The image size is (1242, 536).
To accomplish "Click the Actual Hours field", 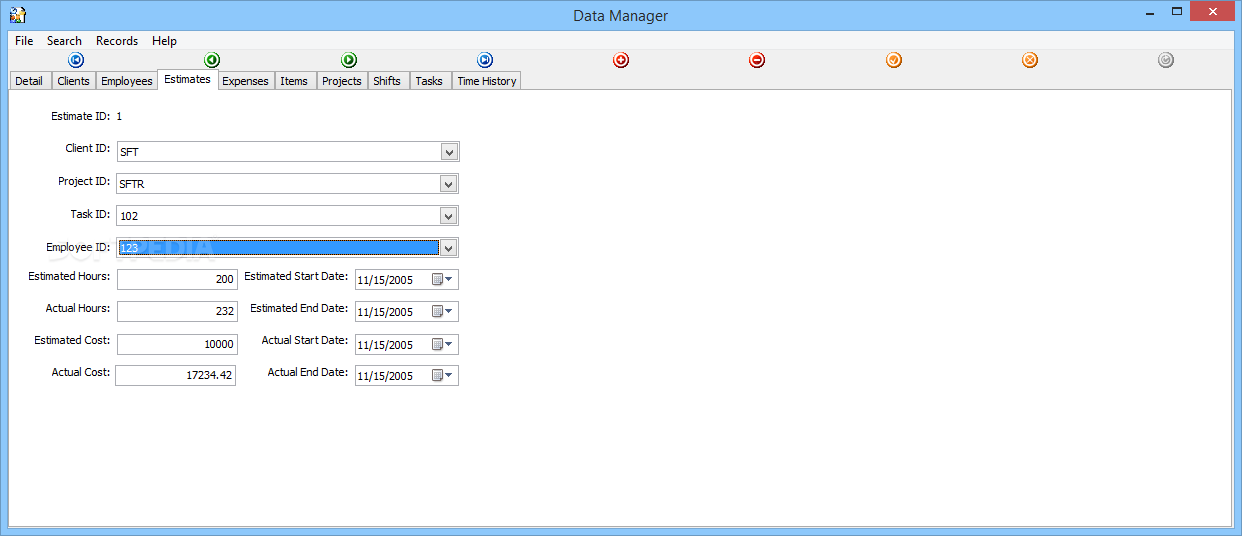I will (177, 312).
